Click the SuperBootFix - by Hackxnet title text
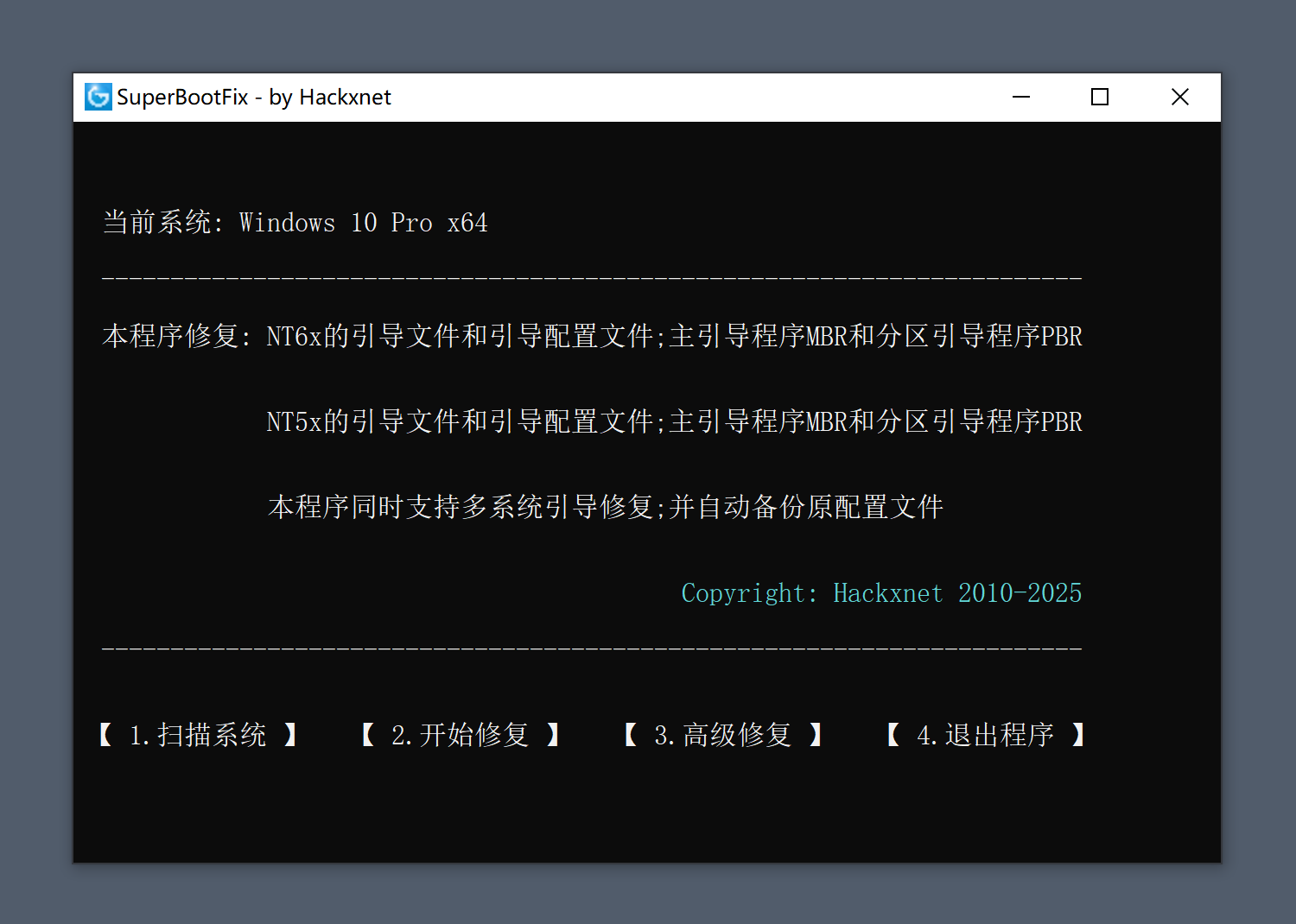 255,97
